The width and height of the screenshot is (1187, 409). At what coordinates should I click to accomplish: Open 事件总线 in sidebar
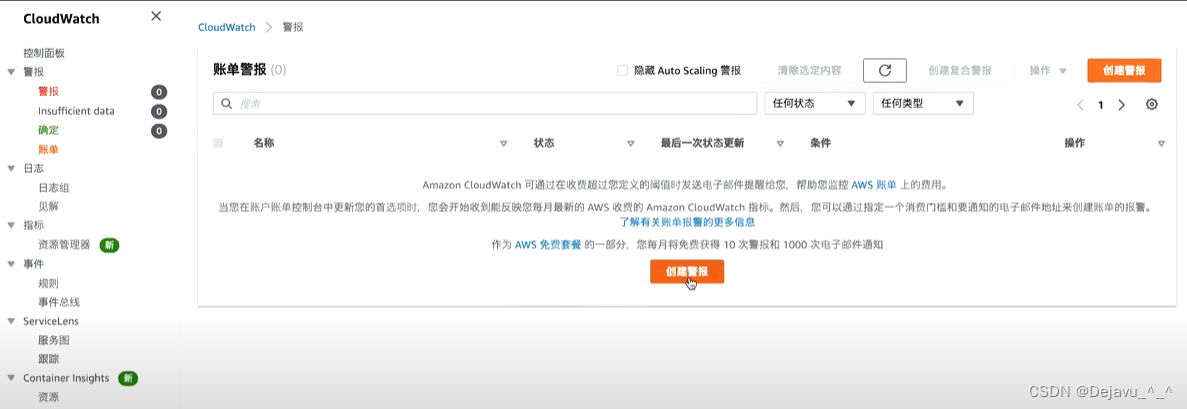[x=59, y=301]
